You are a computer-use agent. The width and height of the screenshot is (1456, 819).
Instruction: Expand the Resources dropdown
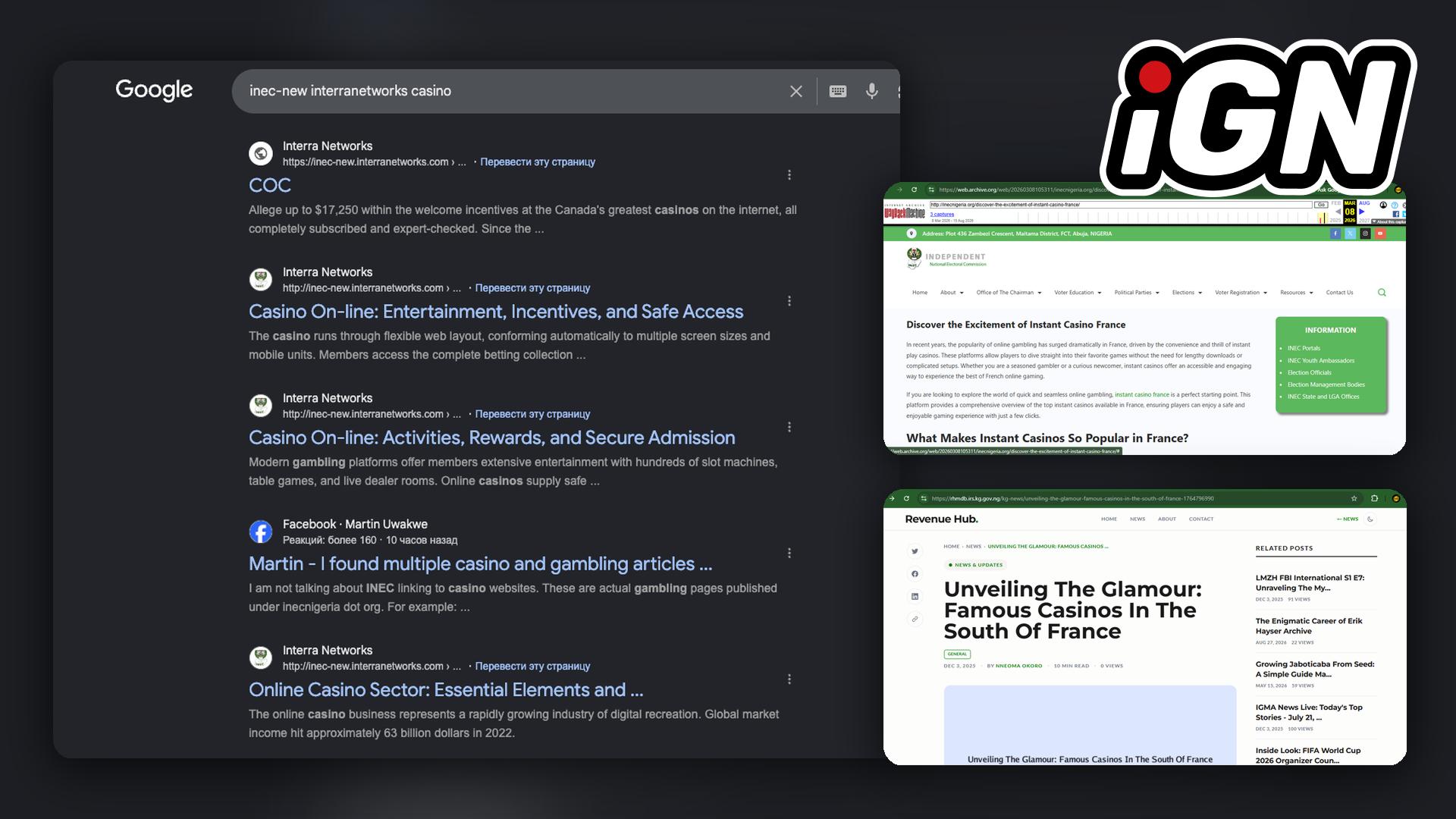pyautogui.click(x=1296, y=293)
